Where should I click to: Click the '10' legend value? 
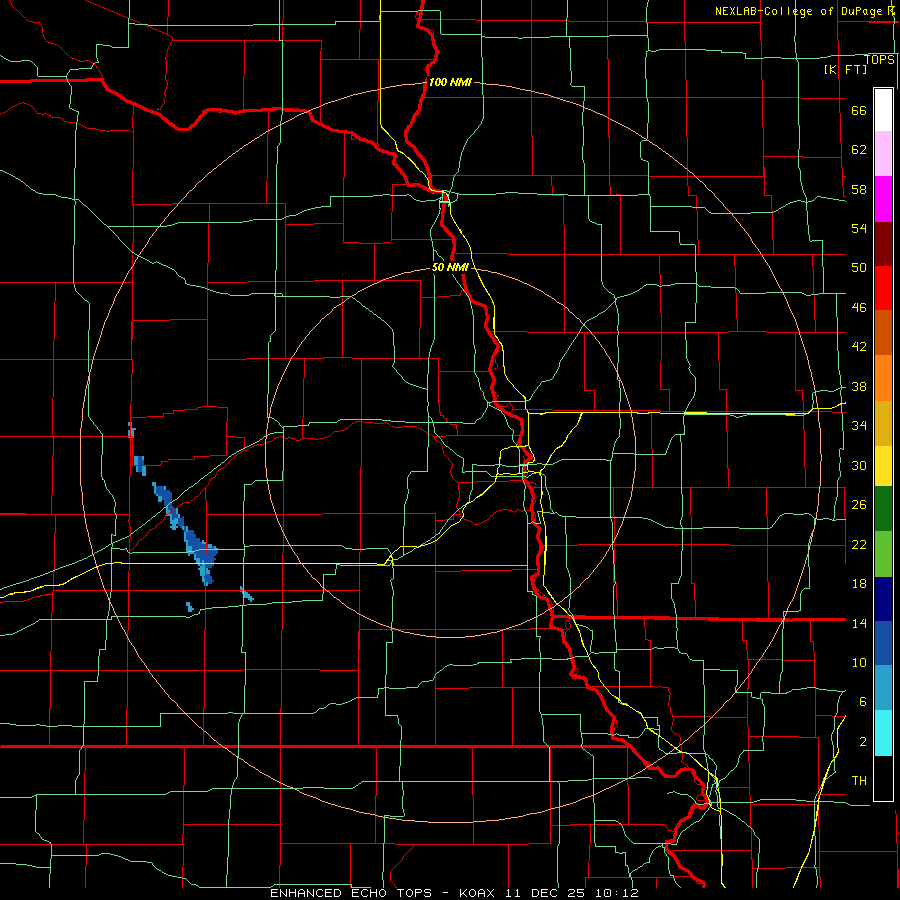[x=859, y=663]
